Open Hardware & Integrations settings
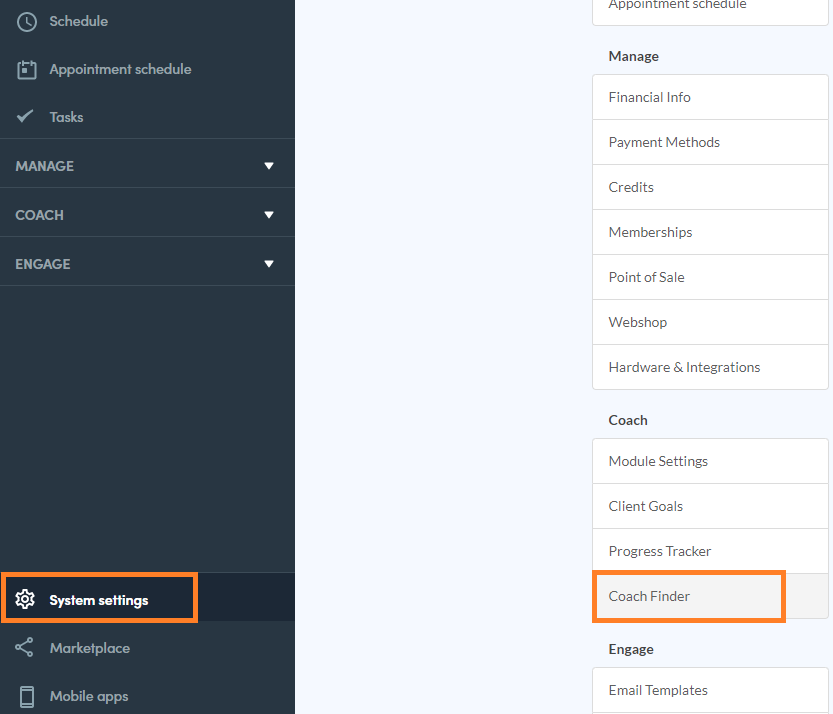 point(710,367)
